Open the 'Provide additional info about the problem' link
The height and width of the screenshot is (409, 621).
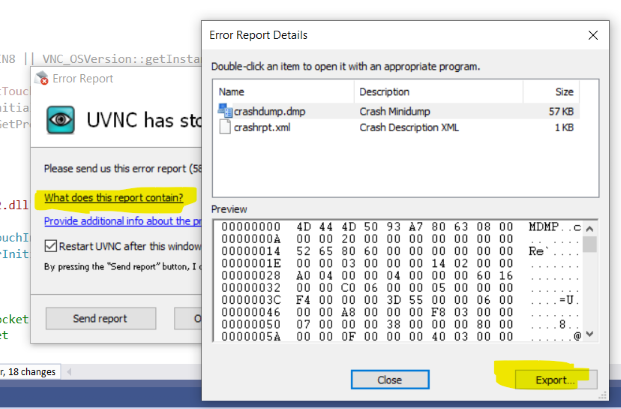[123, 221]
